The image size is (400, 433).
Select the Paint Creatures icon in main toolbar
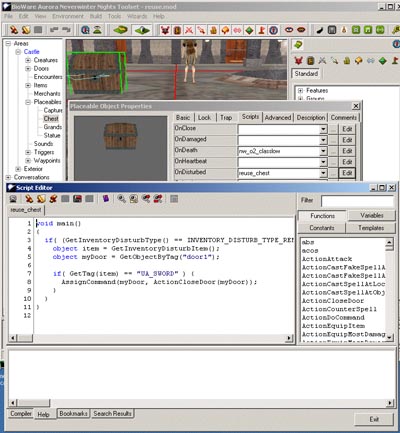coord(165,30)
